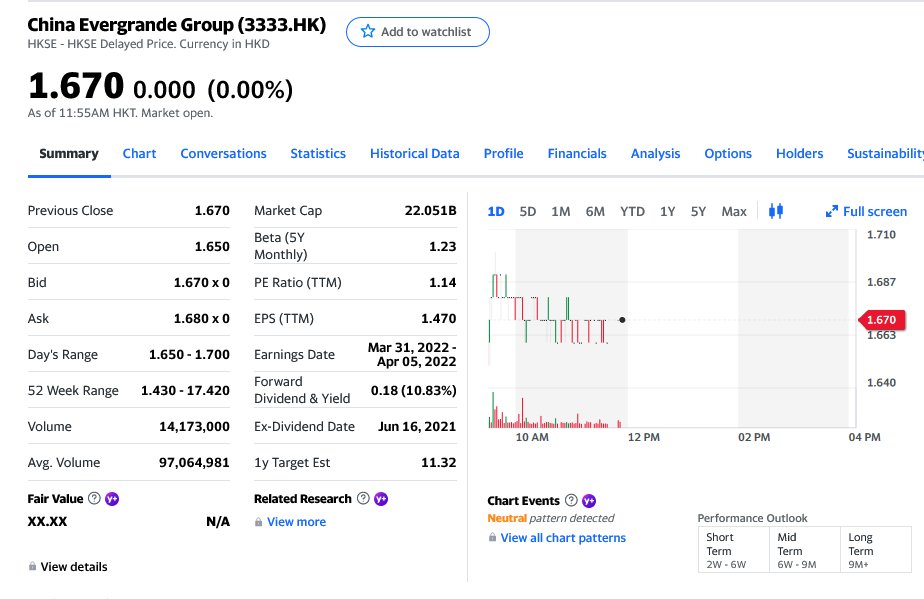
Task: Click Market Cap value 22.051B
Action: 431,210
